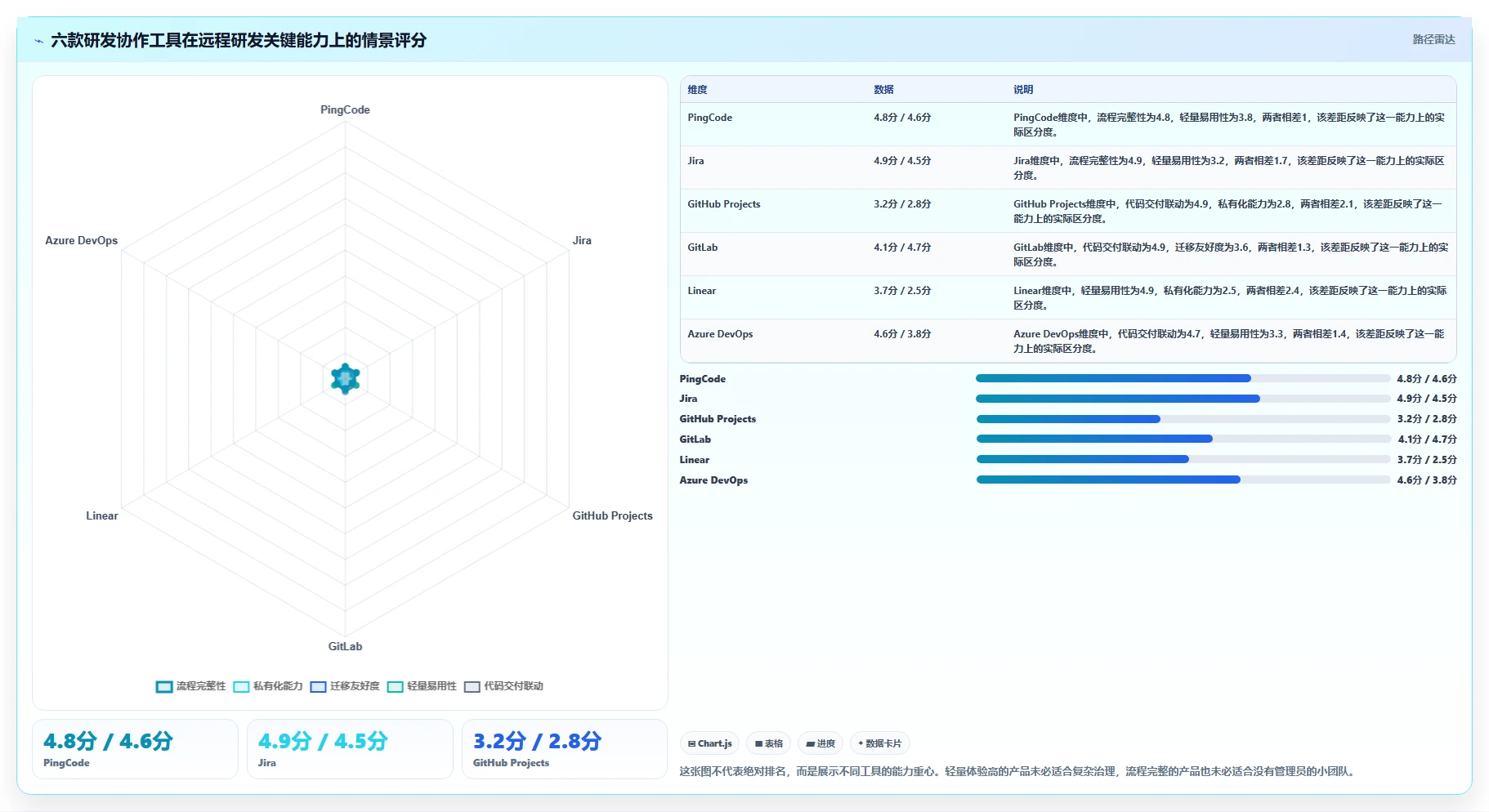Viewport: 1489px width, 812px height.
Task: Toggle the 私有化能力 legend item
Action: pyautogui.click(x=268, y=686)
